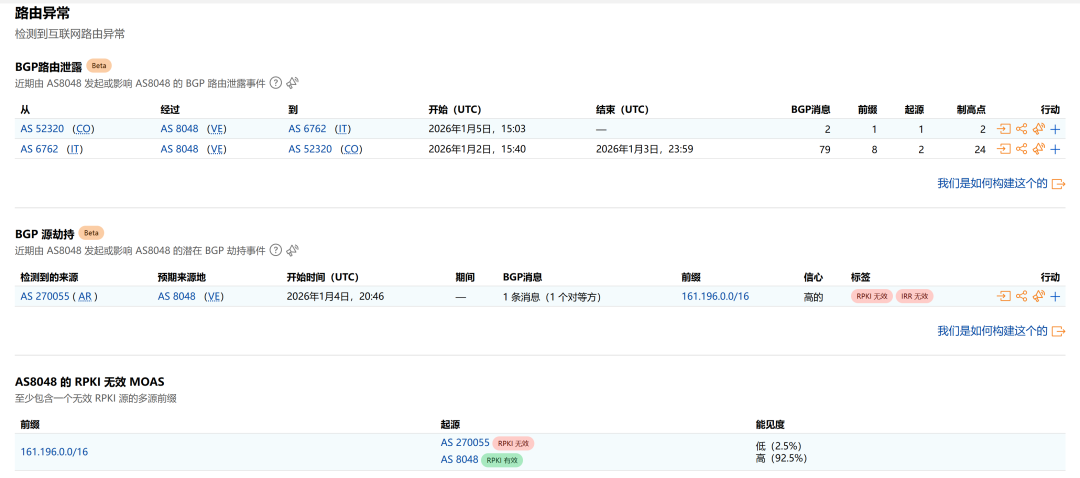Click help question mark beside BGP 路由泄露事件

point(275,83)
